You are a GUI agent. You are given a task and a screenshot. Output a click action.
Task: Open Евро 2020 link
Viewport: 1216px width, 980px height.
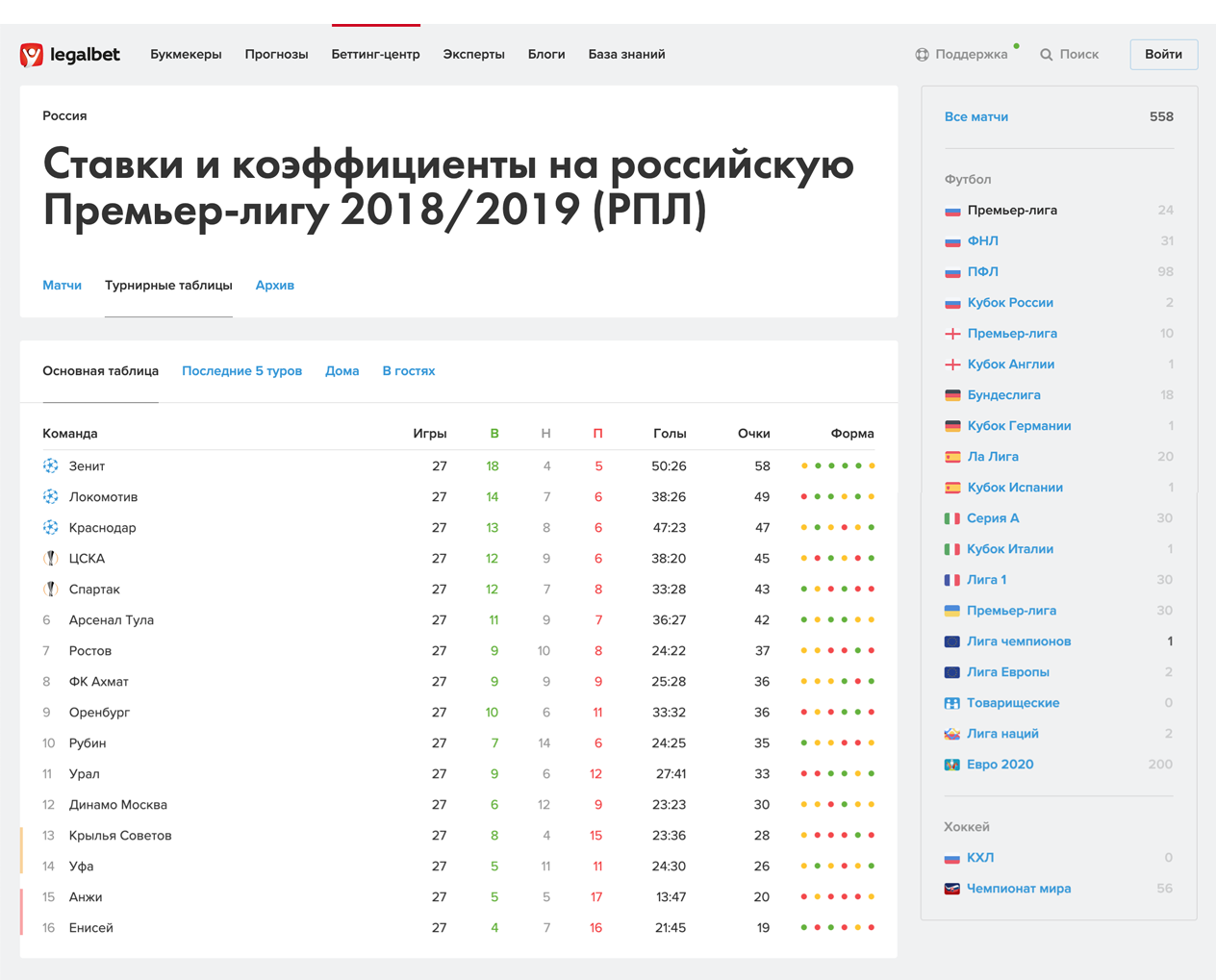tap(1000, 765)
